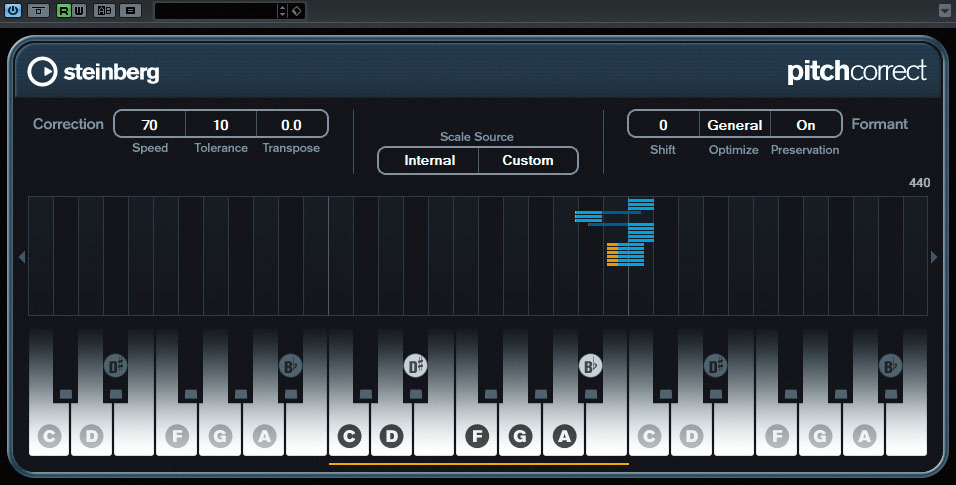Screen dimensions: 956x485
Task: Toggle Bb black key in lowest octave
Action: pos(290,365)
